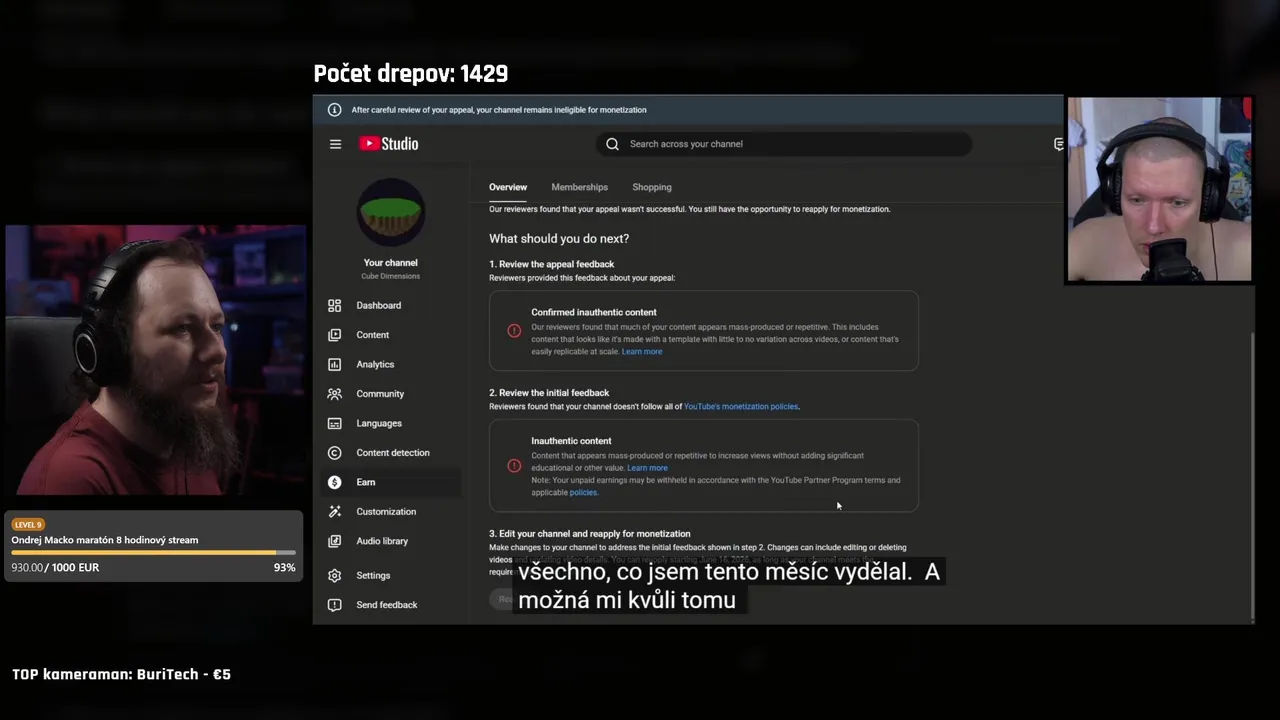Viewport: 1280px width, 720px height.
Task: Click the donation goal progress bar
Action: coord(154,553)
